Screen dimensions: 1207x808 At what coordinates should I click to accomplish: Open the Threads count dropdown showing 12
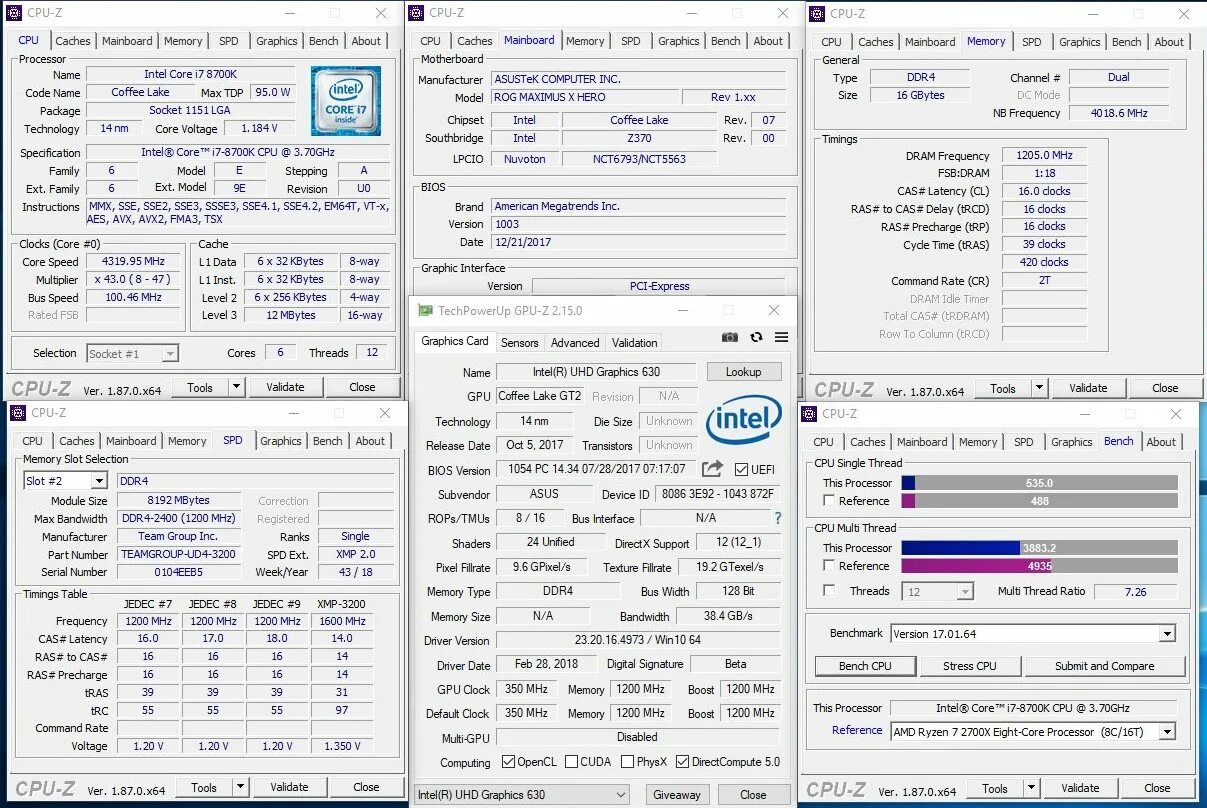click(x=965, y=592)
